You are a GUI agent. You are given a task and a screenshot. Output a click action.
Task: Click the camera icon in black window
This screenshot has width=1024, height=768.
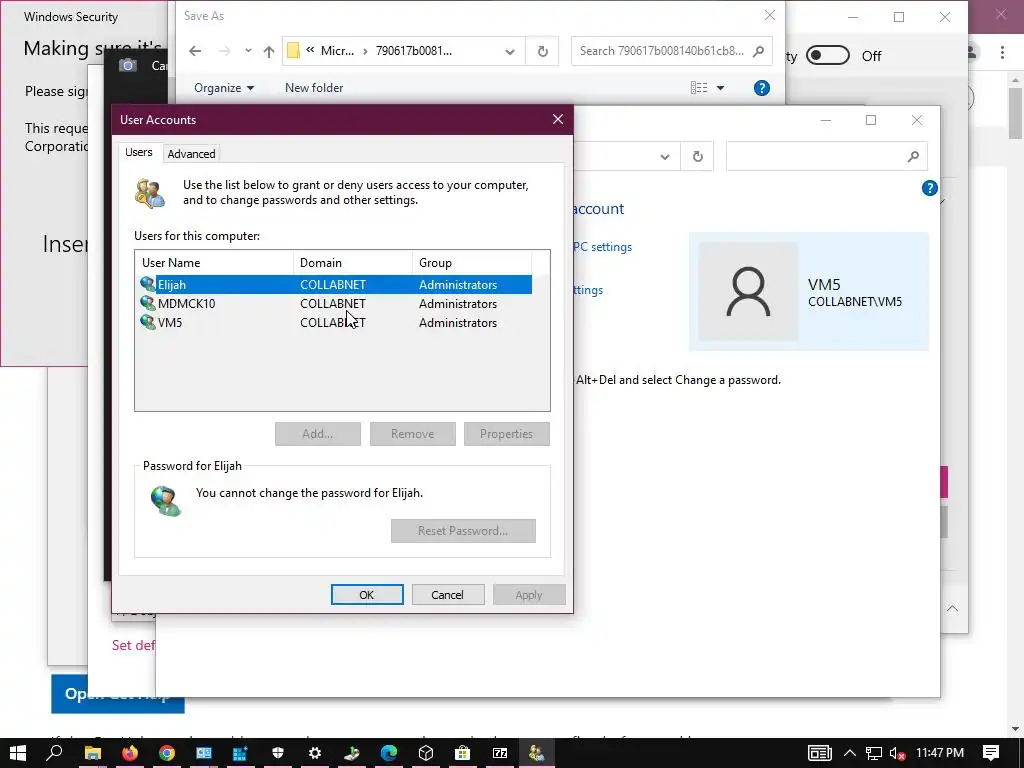127,65
